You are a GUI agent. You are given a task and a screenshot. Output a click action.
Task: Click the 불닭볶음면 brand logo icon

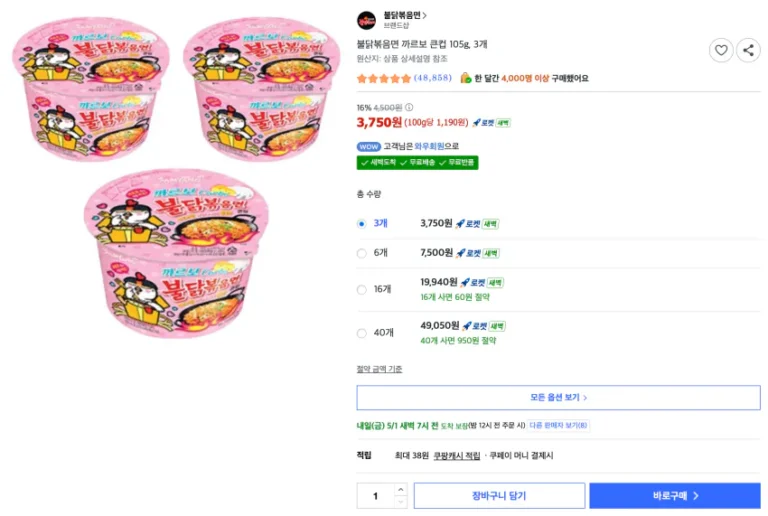[367, 20]
